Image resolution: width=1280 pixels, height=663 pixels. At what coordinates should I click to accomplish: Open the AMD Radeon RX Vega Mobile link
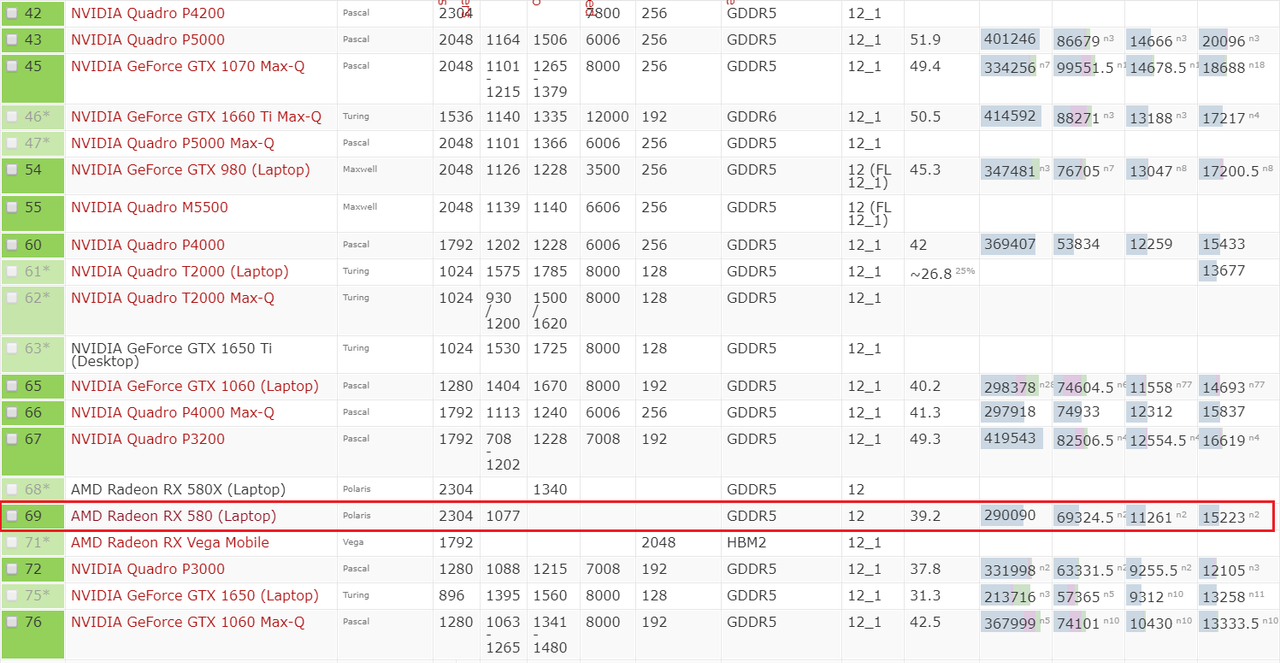170,543
